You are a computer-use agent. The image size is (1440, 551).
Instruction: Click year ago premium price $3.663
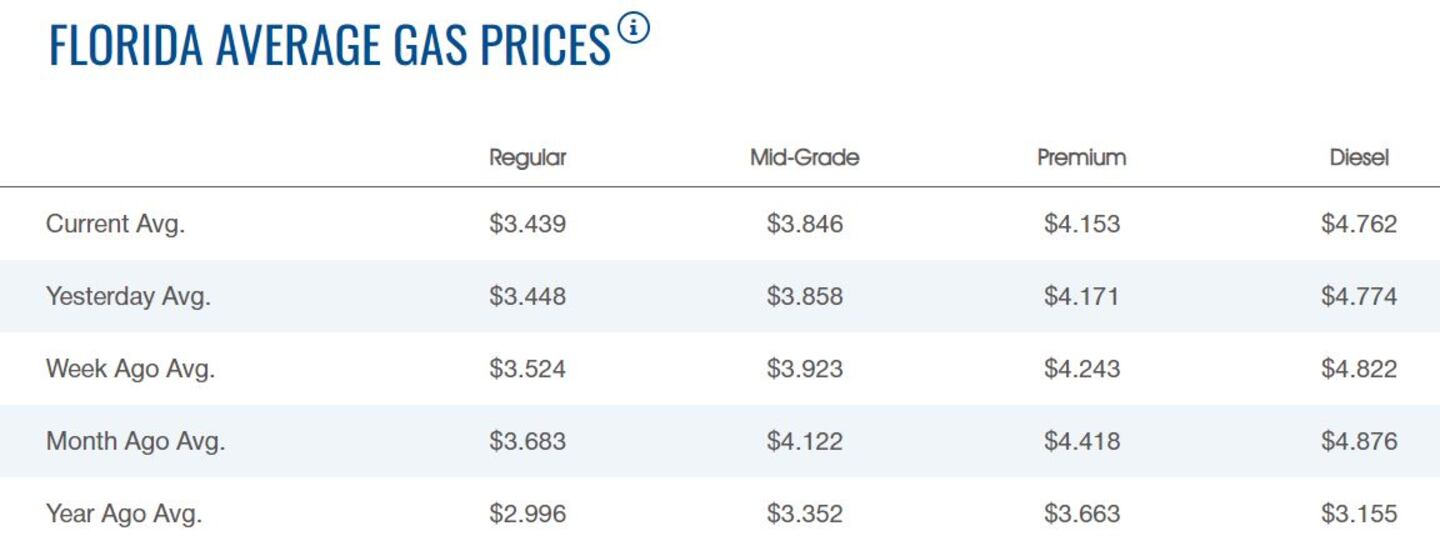pos(1081,514)
